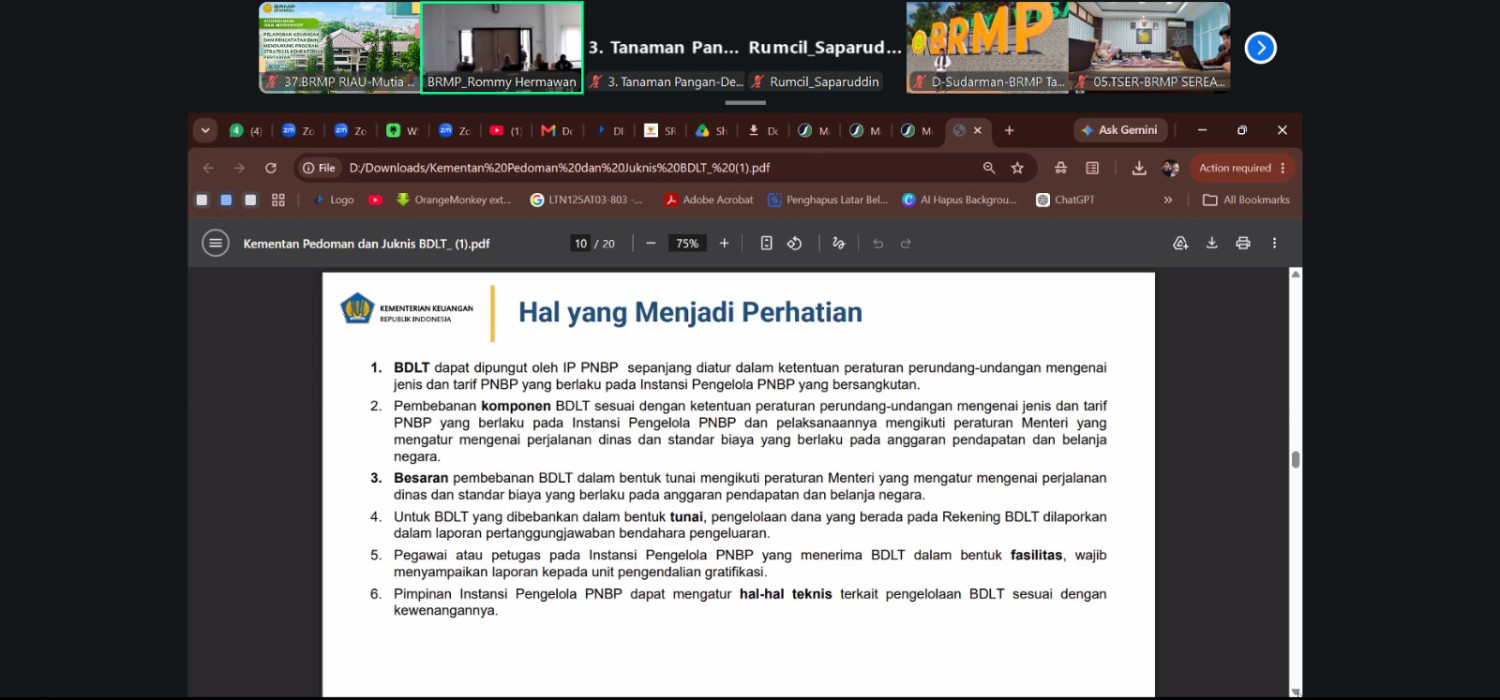Click the zoom magnifier icon in address bar
The image size is (1500, 700).
989,168
